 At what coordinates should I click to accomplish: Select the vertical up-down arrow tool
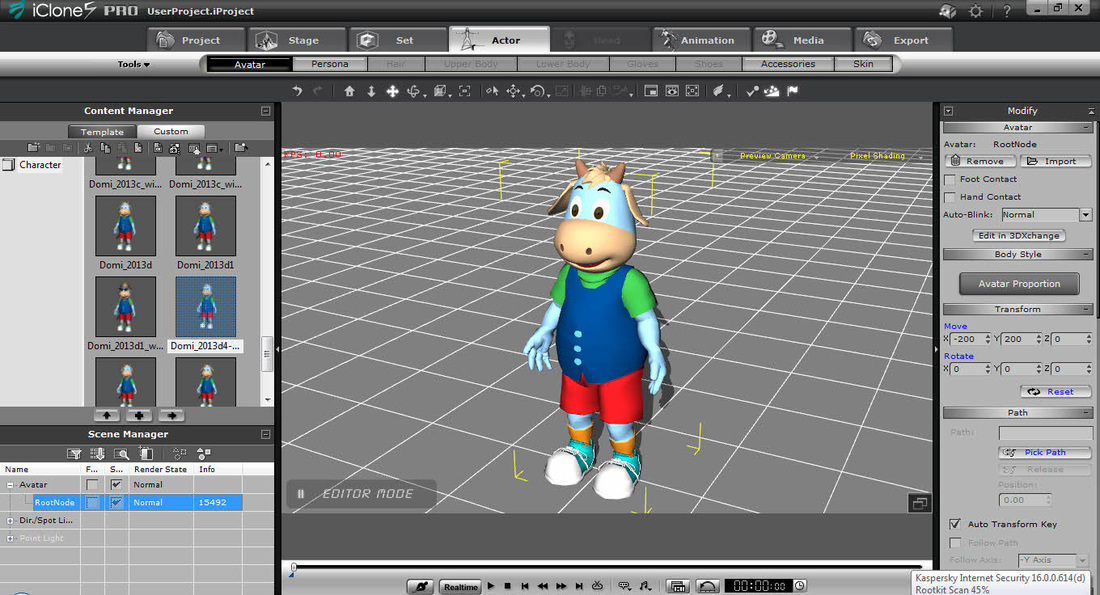pyautogui.click(x=371, y=91)
